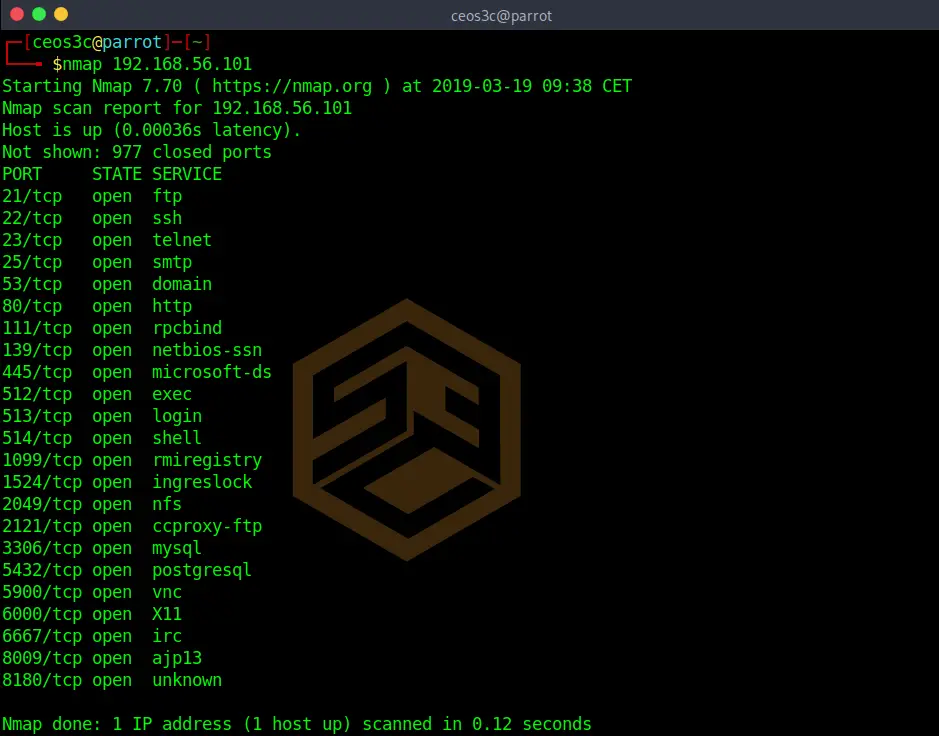Click the 2019-03-19 09:38 CET timestamp
The height and width of the screenshot is (736, 939).
pyautogui.click(x=532, y=86)
